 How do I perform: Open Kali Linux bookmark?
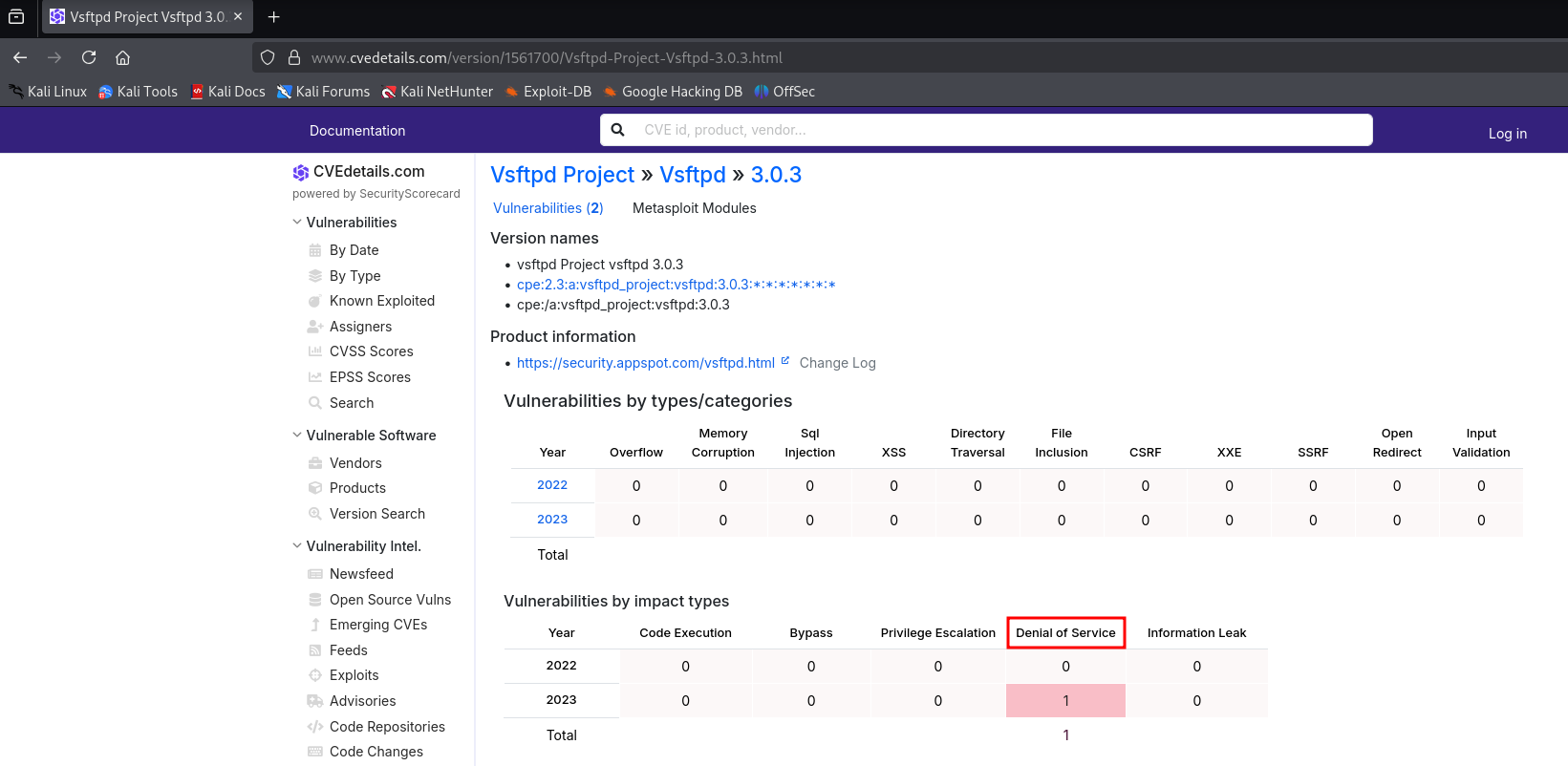point(48,92)
